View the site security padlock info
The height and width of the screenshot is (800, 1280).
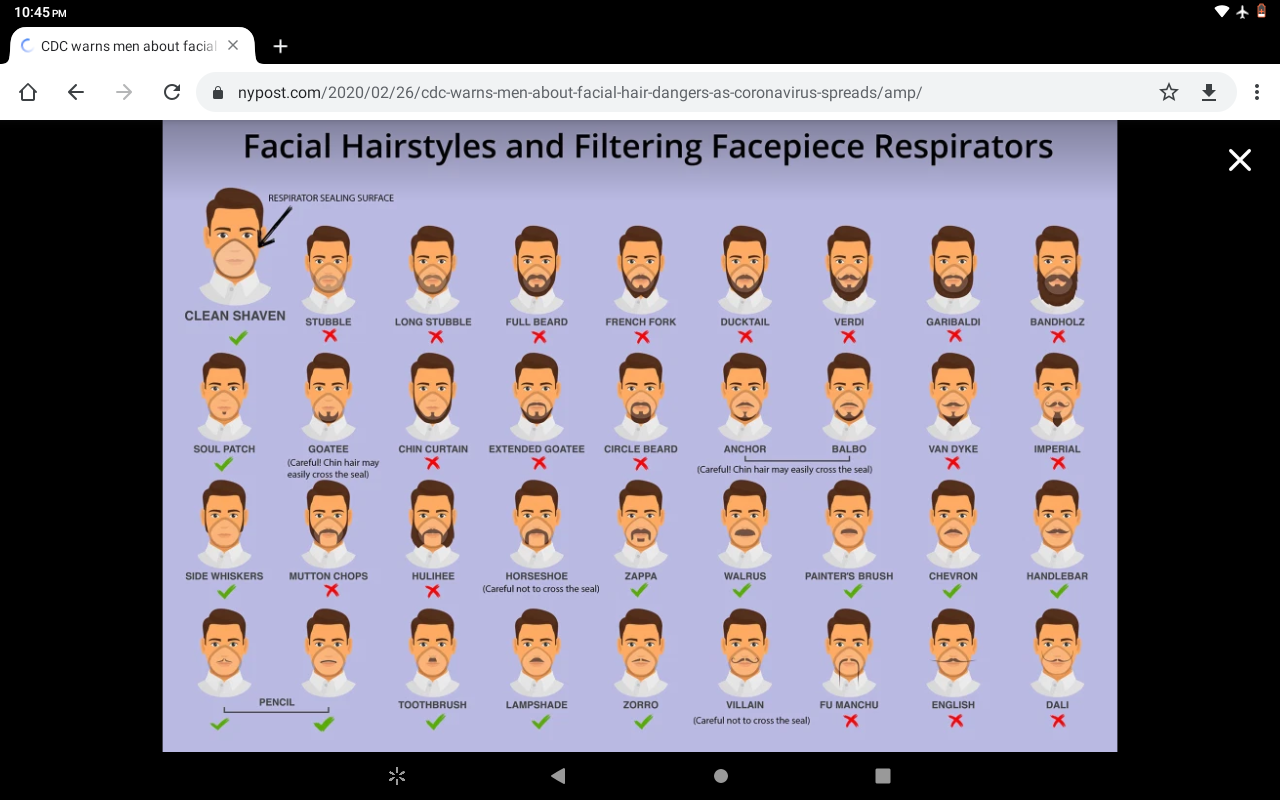coord(218,92)
